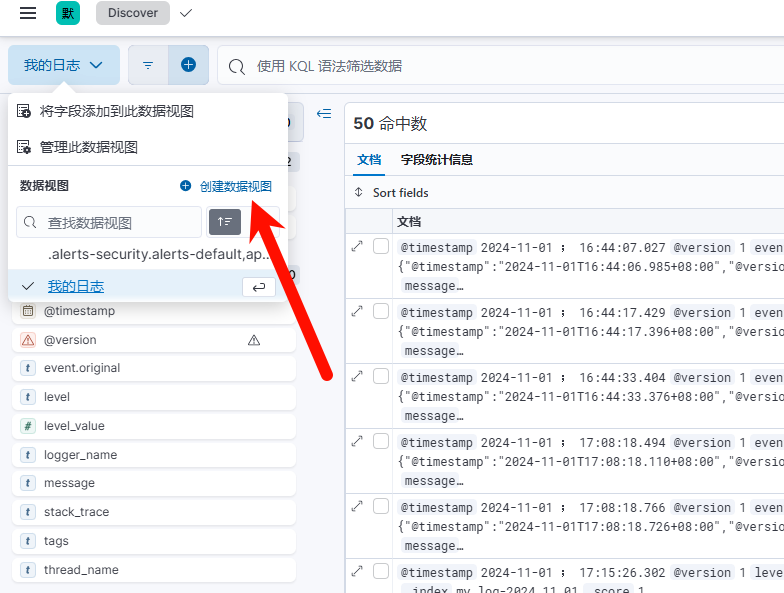Image resolution: width=784 pixels, height=593 pixels.
Task: Click text type icon of logger_name
Action: point(28,455)
